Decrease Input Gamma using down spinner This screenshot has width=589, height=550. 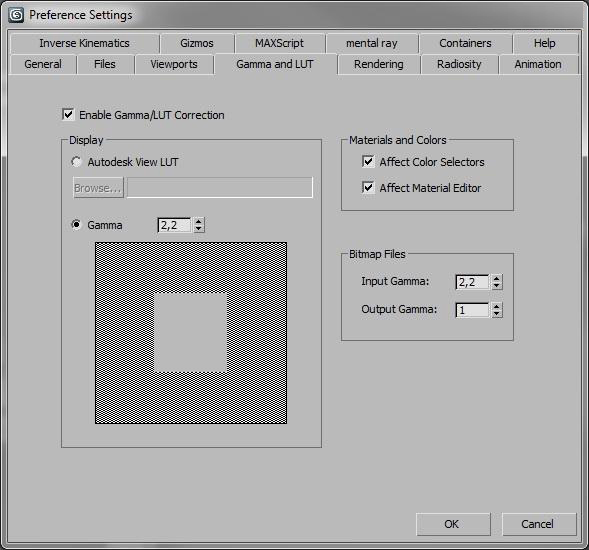coord(497,286)
